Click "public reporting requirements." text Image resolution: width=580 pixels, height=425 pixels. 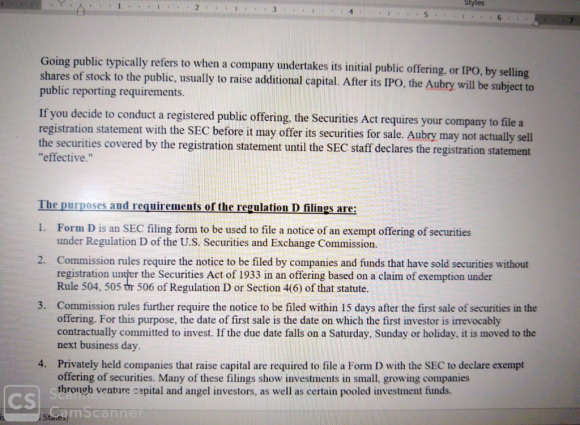coord(112,91)
